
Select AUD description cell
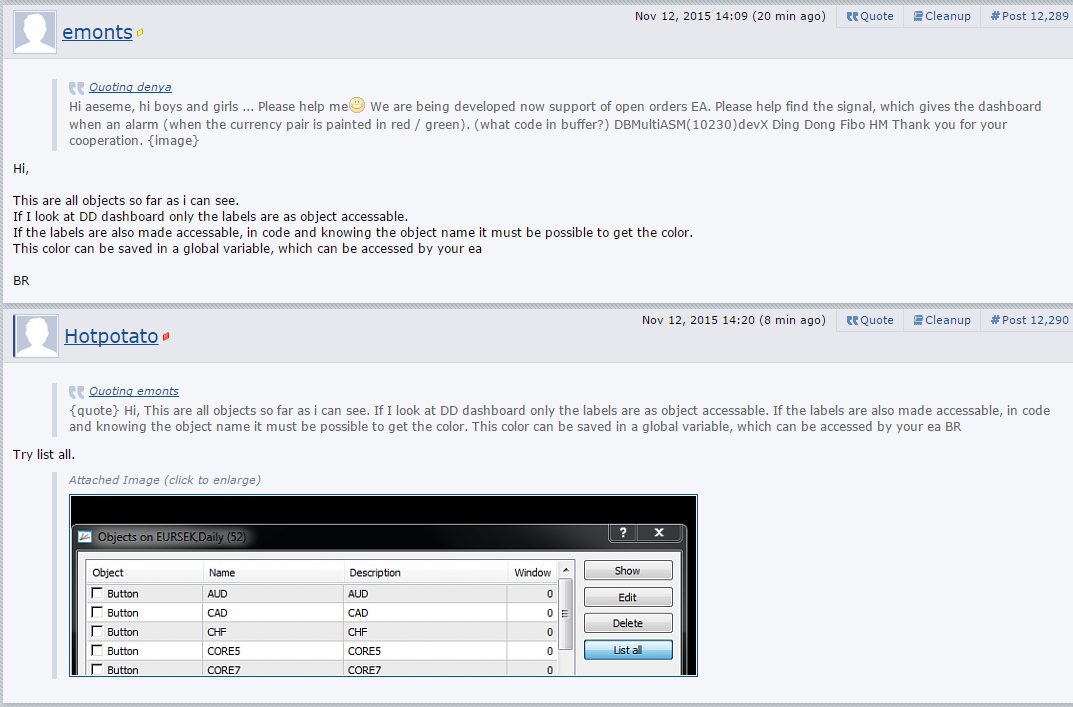[x=425, y=593]
